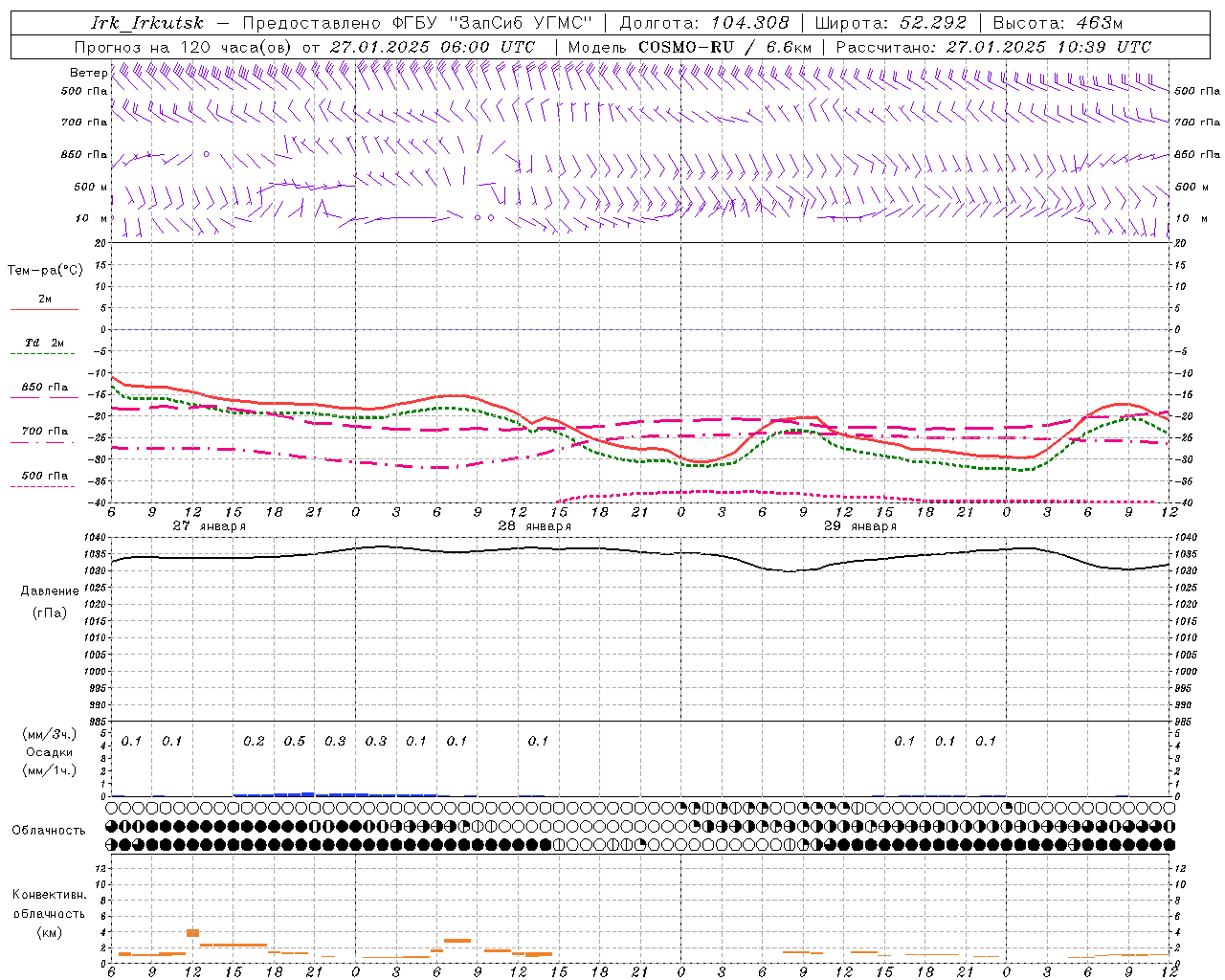Image resolution: width=1225 pixels, height=980 pixels.
Task: Click the 'Ветер' wind panel label
Action: click(x=88, y=73)
